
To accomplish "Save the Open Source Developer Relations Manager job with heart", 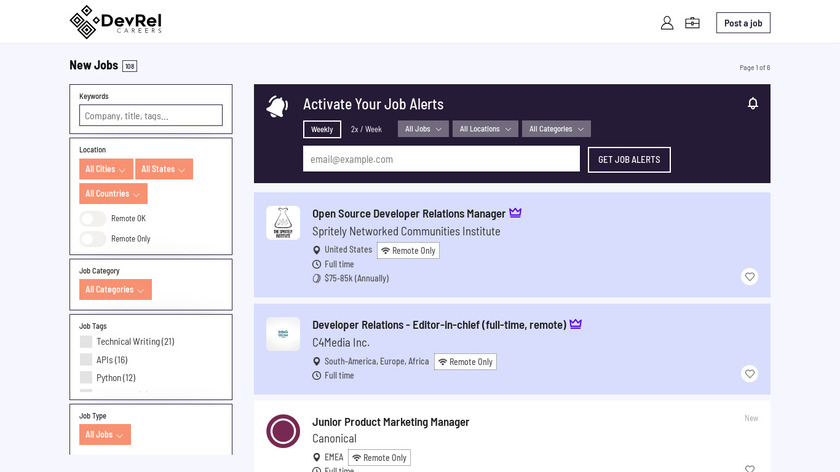I will click(x=749, y=276).
